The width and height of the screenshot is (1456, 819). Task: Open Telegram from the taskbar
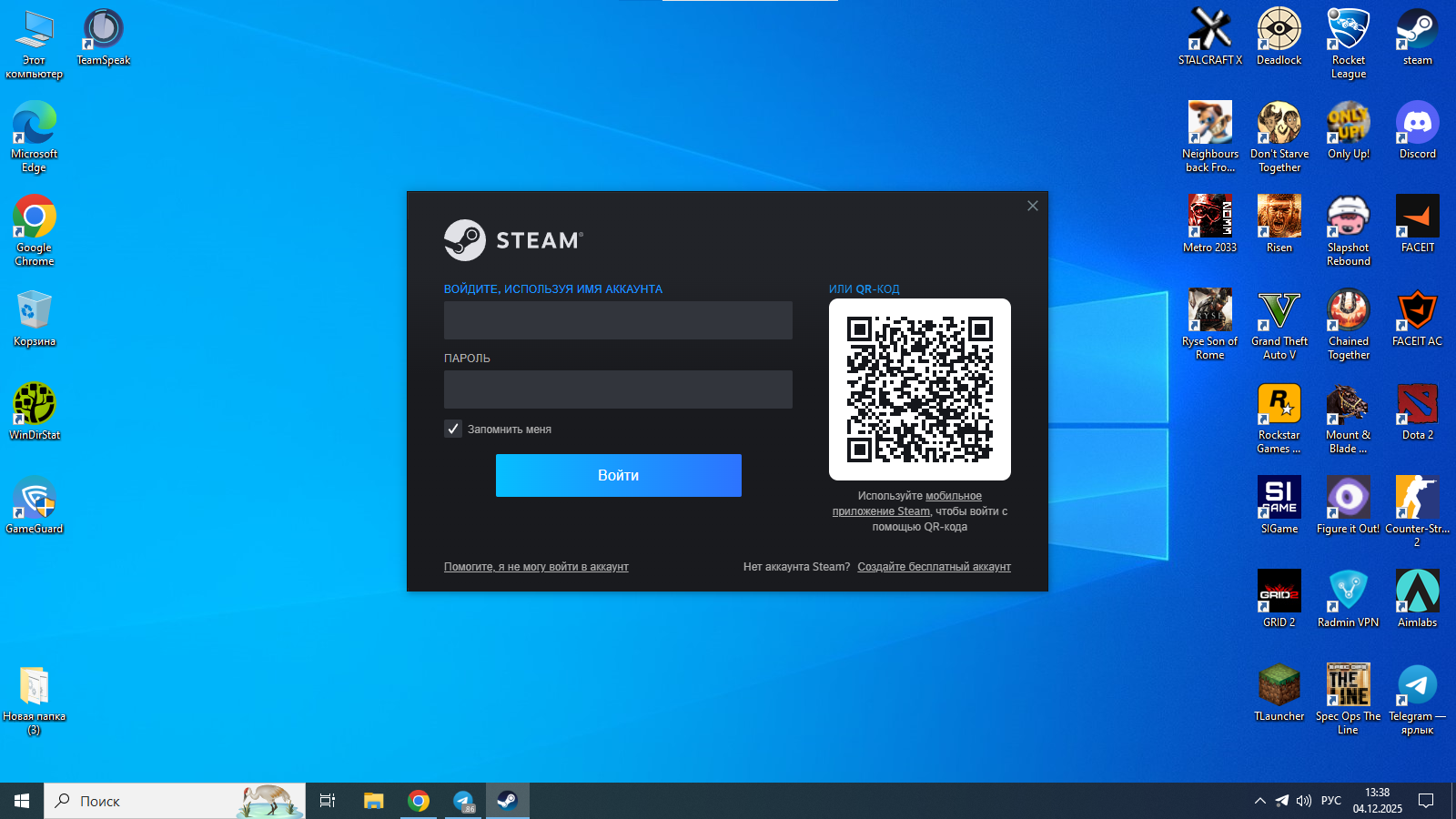464,801
